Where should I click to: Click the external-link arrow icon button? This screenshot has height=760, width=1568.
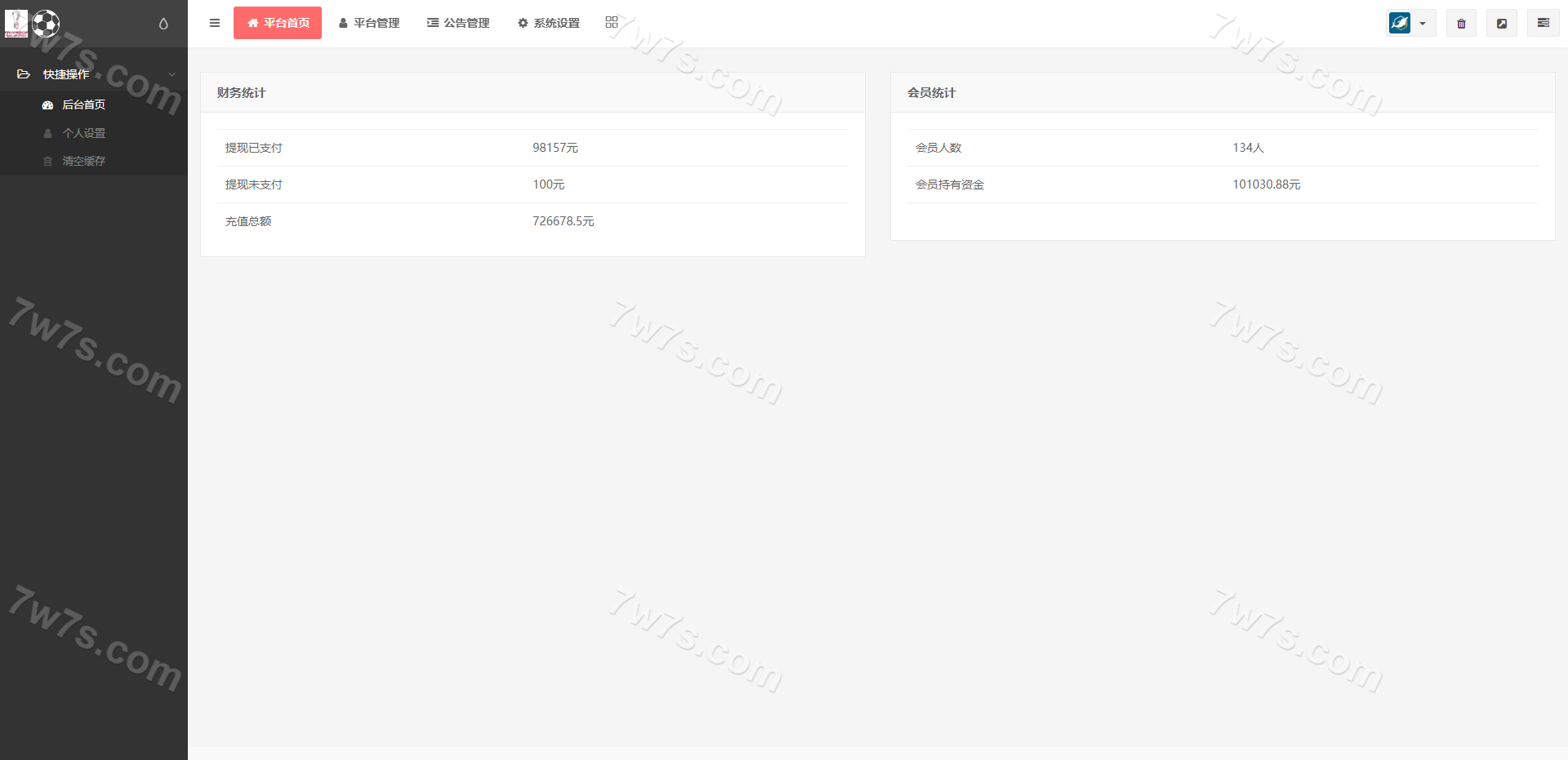tap(1501, 24)
